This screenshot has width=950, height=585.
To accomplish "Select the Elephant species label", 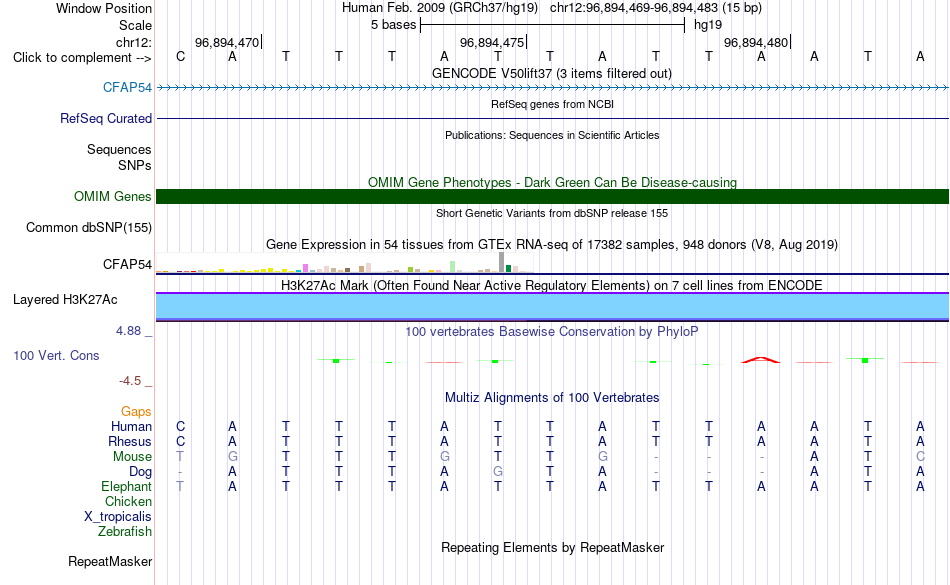I will click(x=126, y=486).
